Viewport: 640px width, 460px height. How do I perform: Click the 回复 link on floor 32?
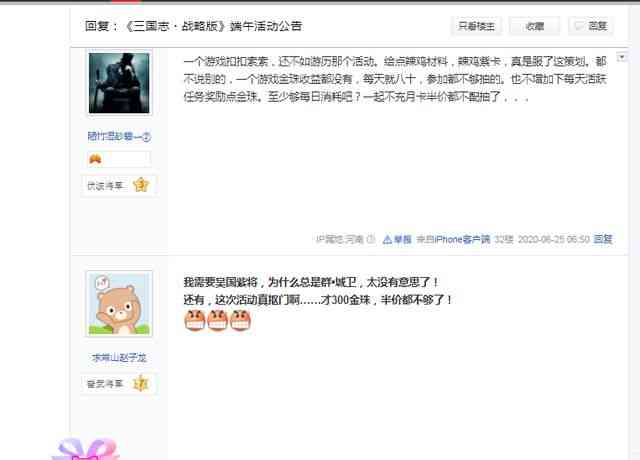pos(603,239)
